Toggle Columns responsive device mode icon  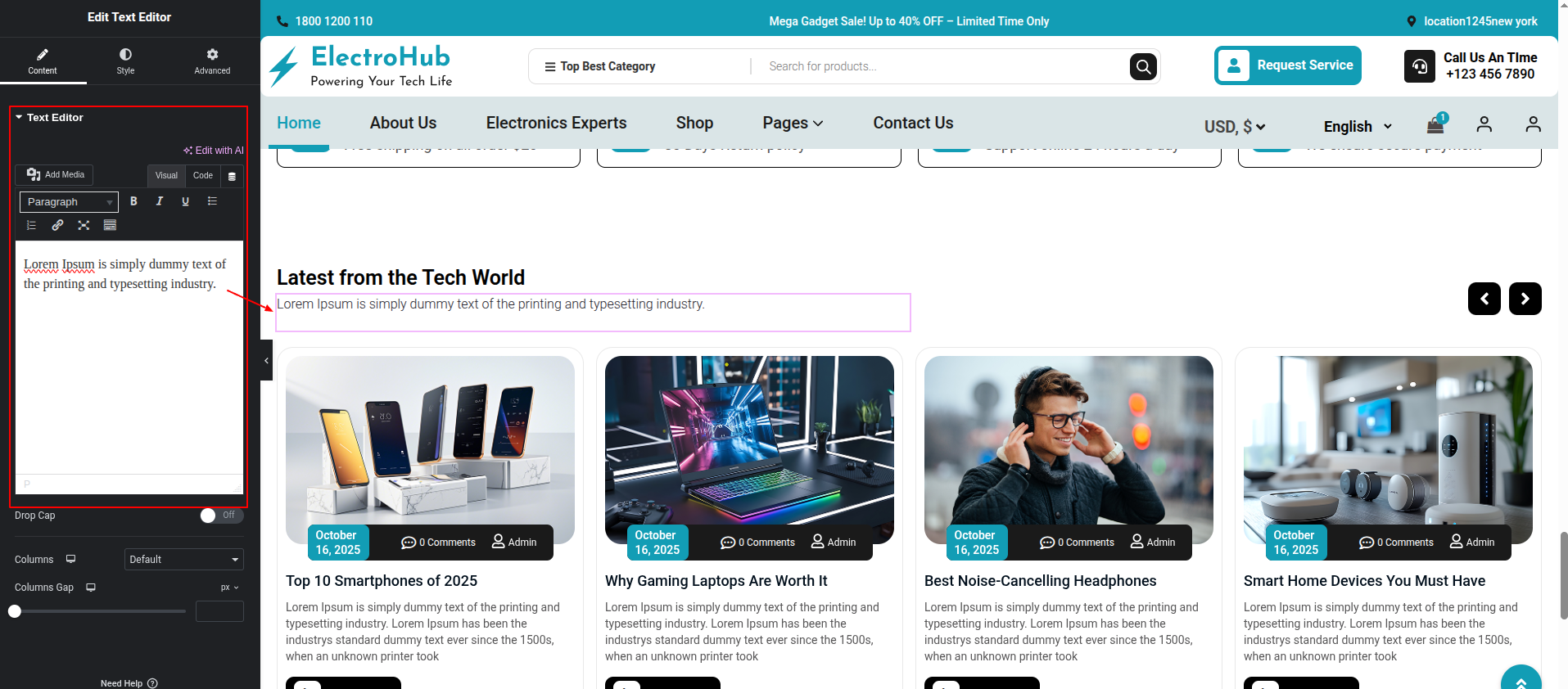tap(71, 560)
